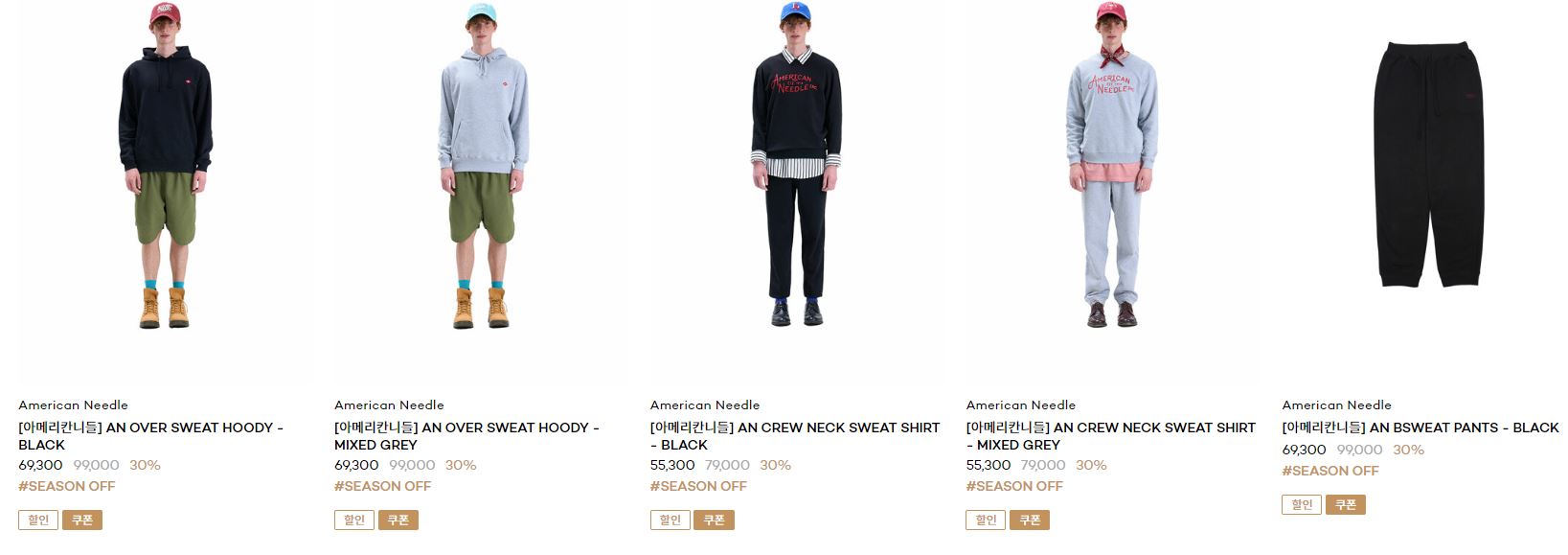Click #SEASON OFF tag under grey crew neck

pyautogui.click(x=1014, y=486)
